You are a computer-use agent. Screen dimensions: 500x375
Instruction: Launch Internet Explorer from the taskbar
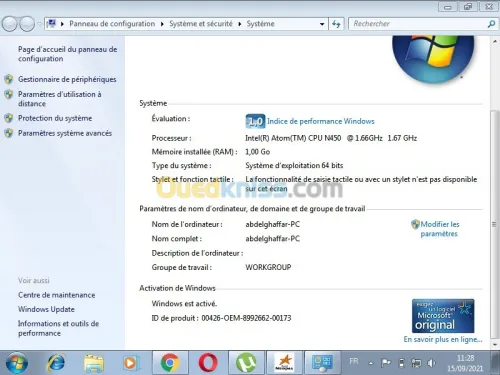(x=55, y=363)
